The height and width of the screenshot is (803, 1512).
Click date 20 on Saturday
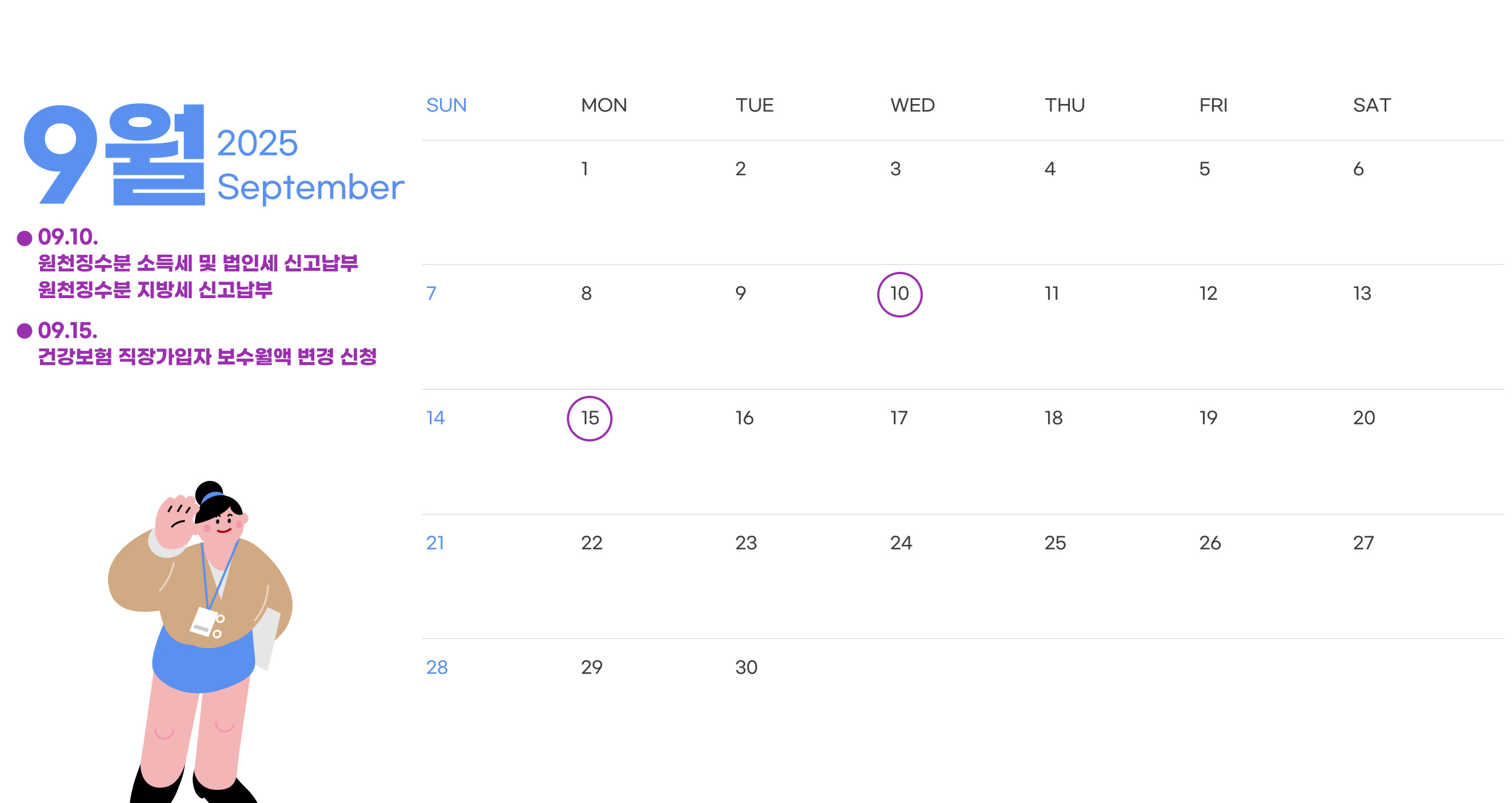[x=1363, y=418]
